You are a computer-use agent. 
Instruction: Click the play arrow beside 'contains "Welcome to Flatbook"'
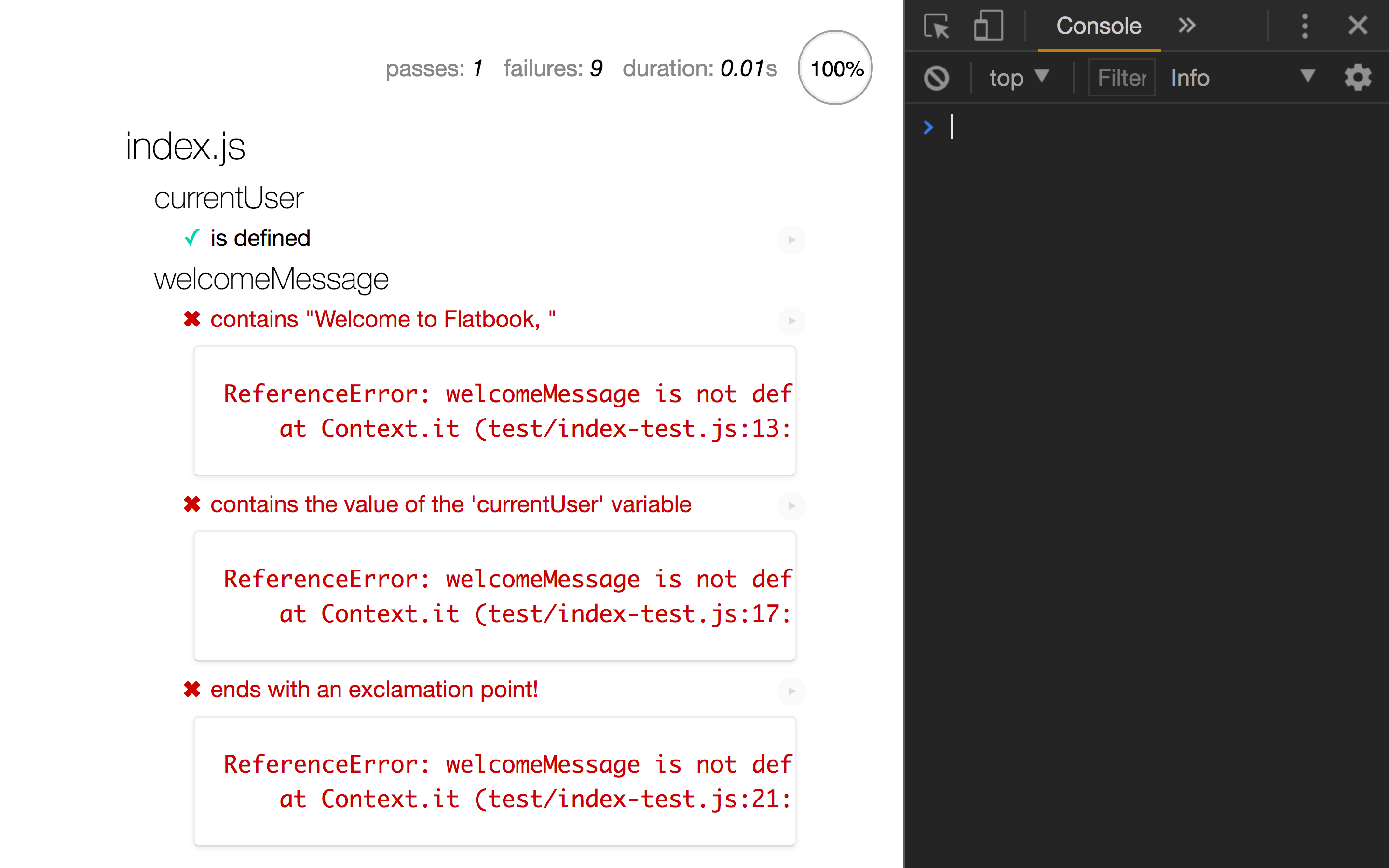791,320
